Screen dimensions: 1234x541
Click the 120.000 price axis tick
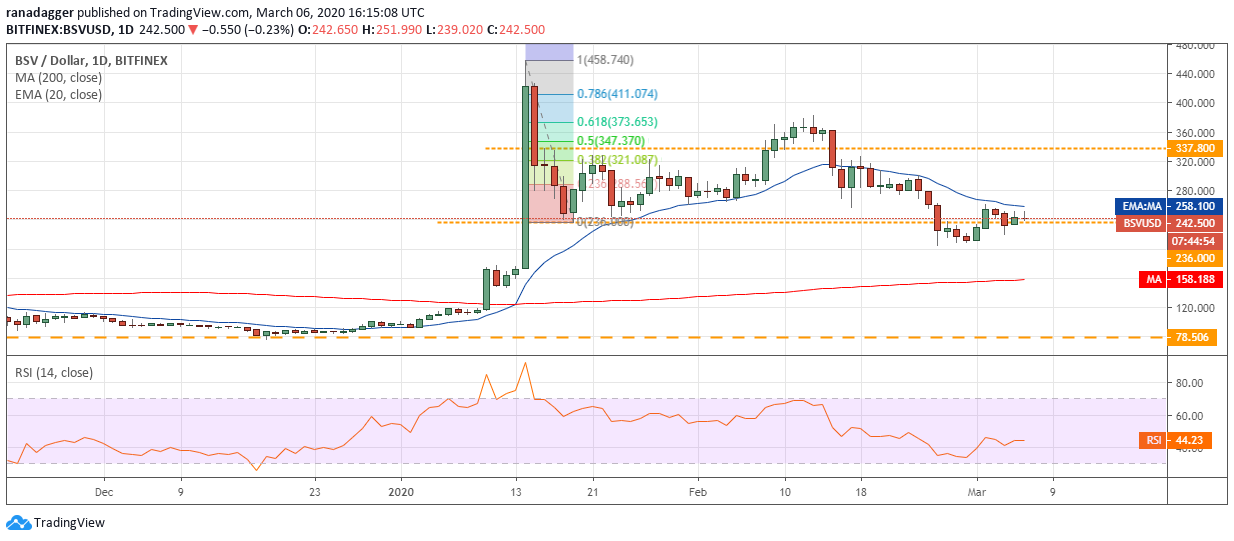pyautogui.click(x=1194, y=308)
